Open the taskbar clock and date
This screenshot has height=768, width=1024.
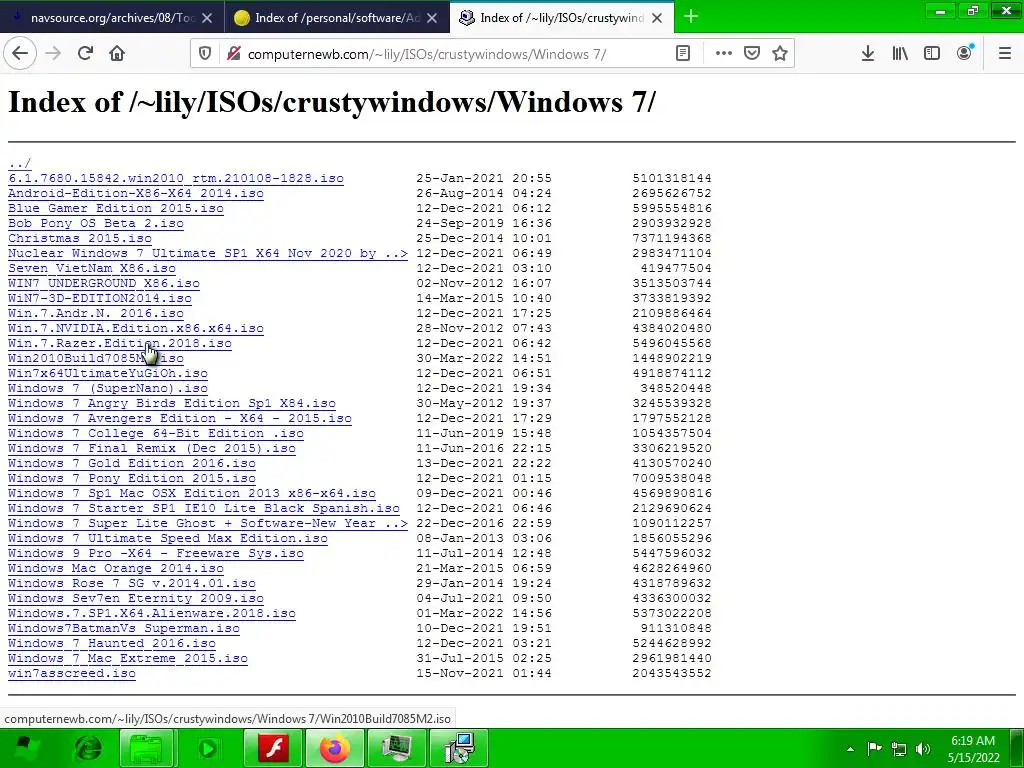point(973,749)
